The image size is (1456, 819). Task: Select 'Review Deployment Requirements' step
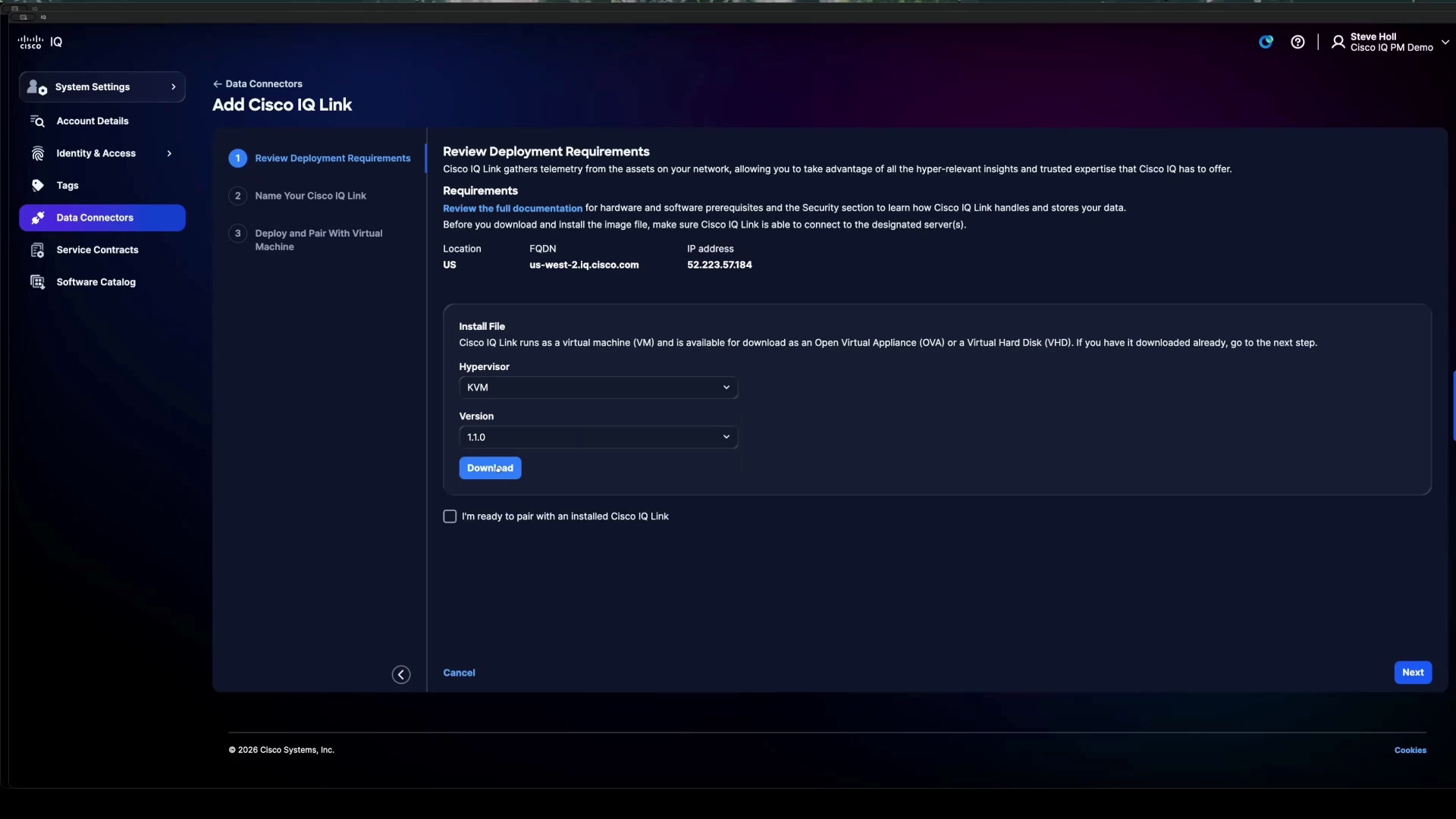click(332, 158)
